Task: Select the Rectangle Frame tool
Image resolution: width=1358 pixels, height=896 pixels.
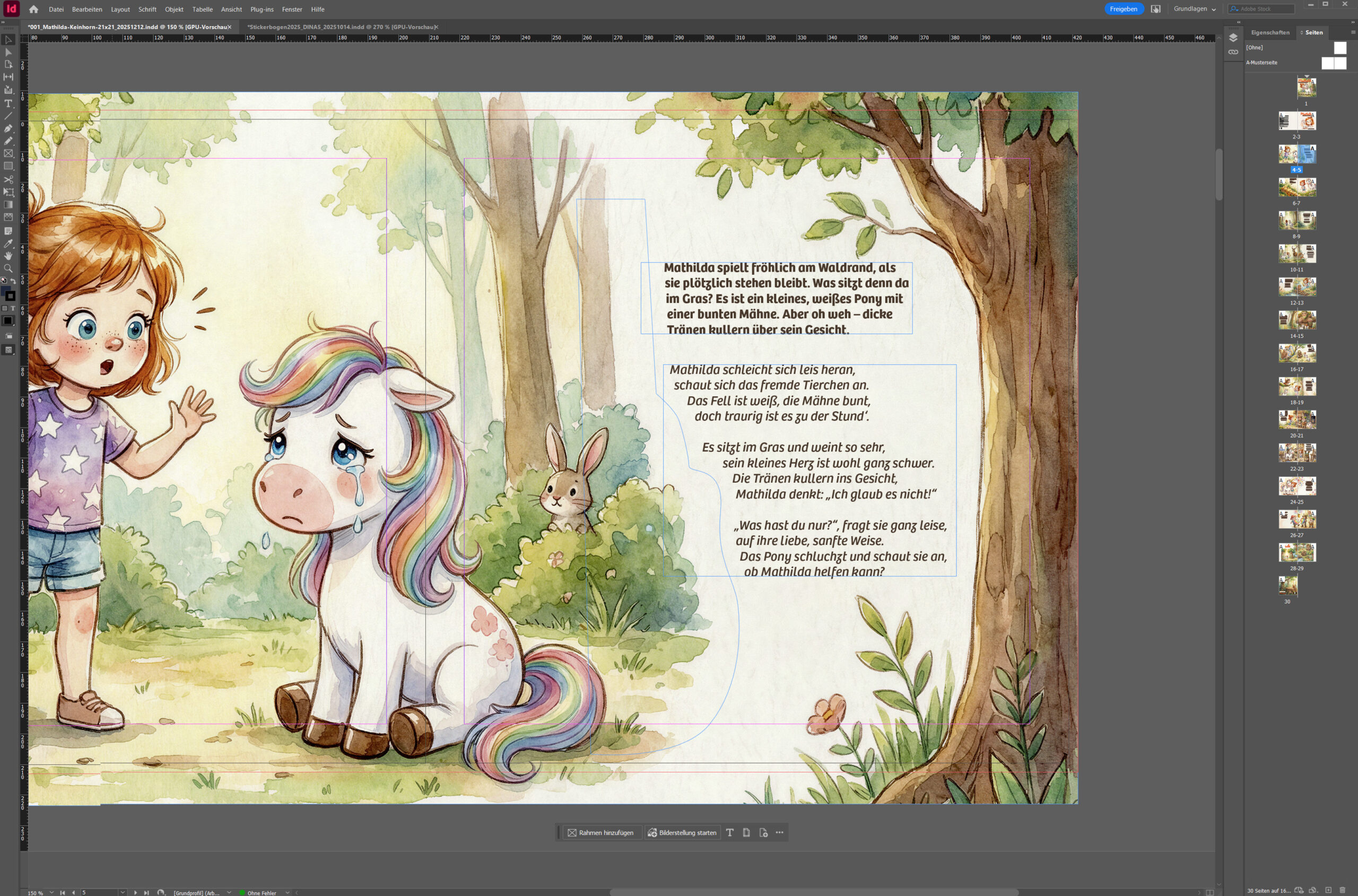Action: (x=8, y=154)
